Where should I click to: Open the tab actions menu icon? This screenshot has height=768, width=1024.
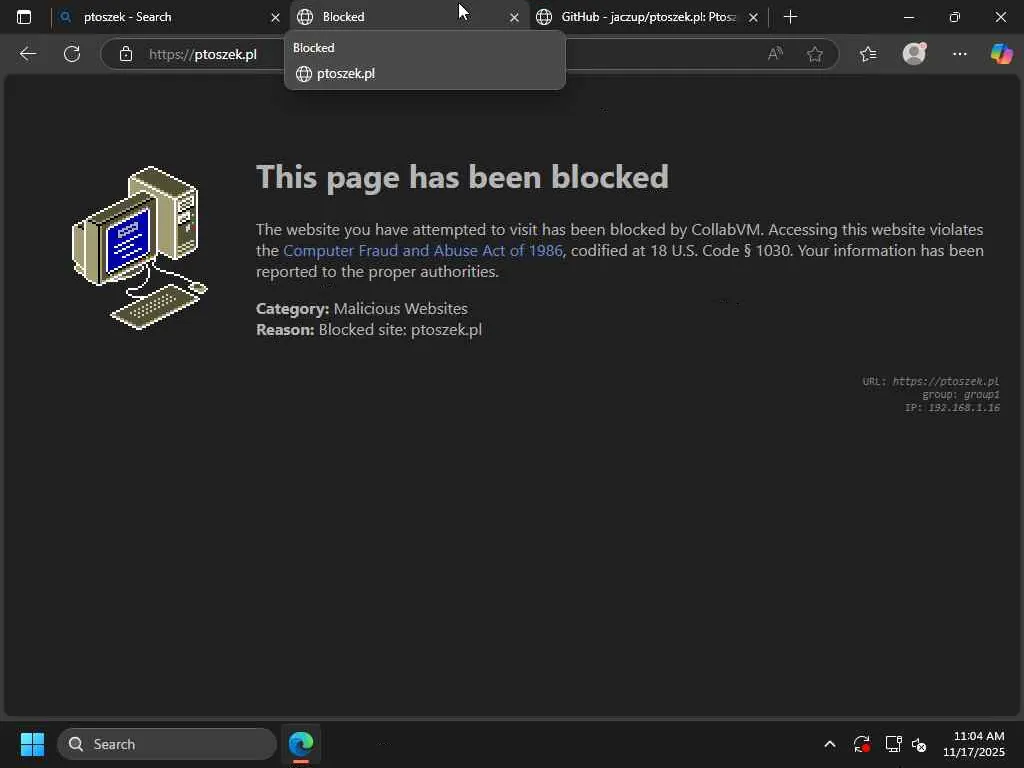coord(24,17)
